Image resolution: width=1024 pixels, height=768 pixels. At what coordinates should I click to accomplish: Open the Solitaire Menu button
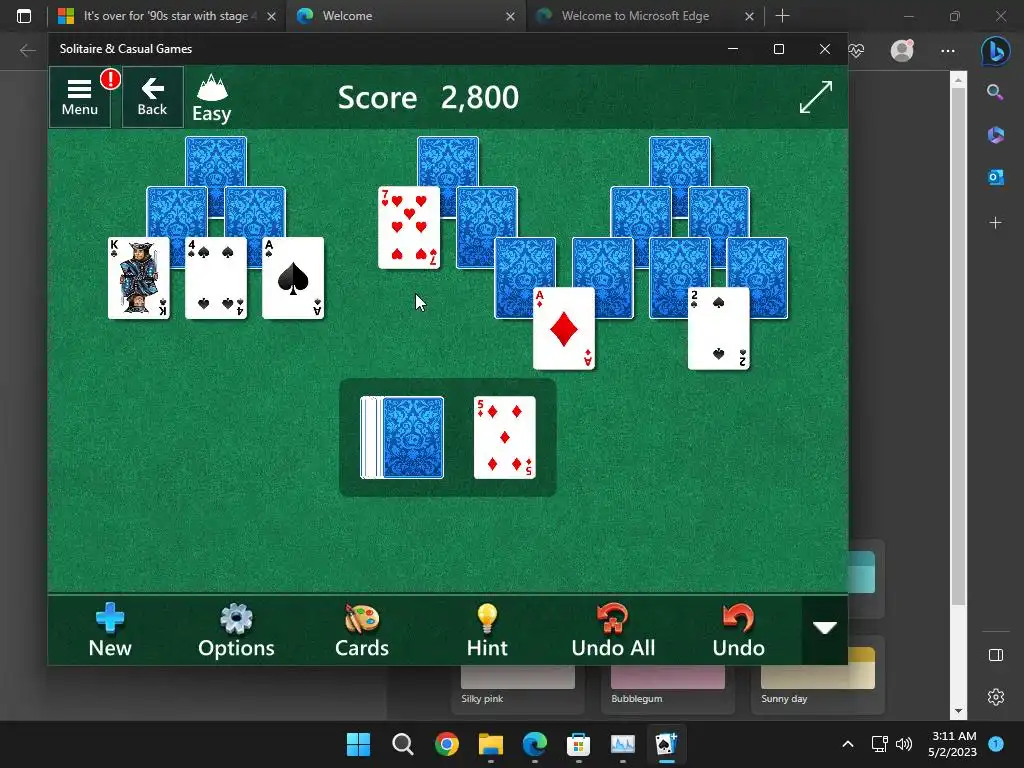[x=80, y=97]
